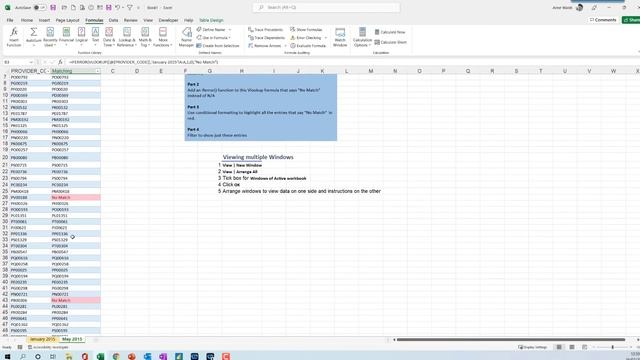
Task: Click row header 20
Action: 5,157
